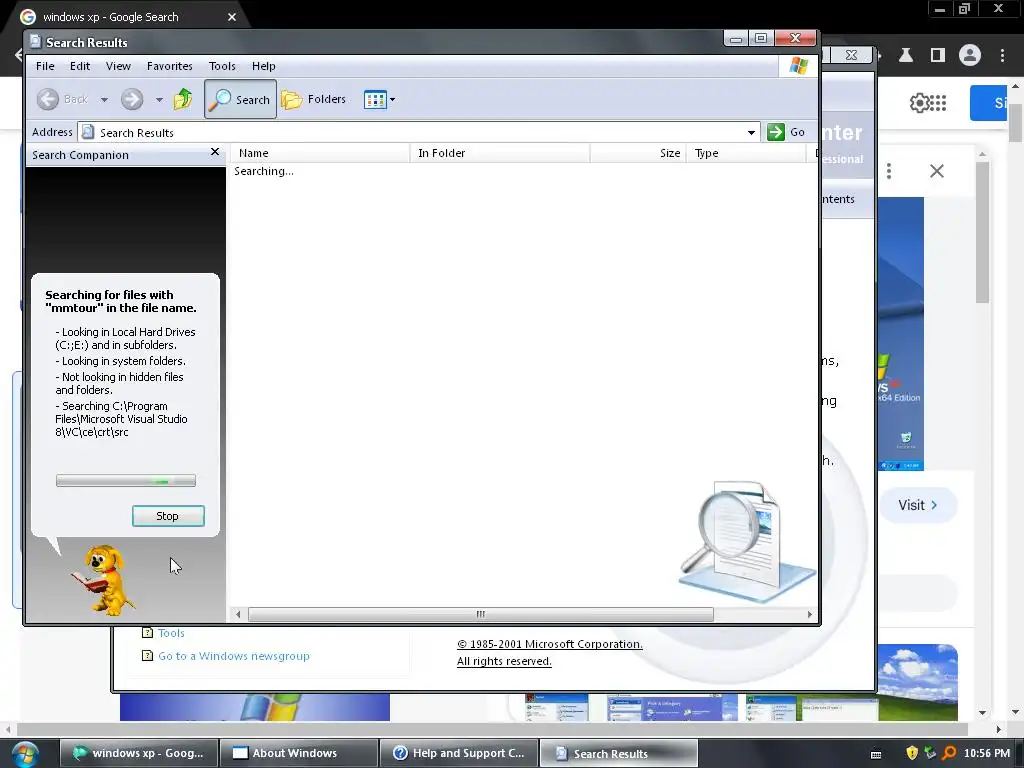Image resolution: width=1024 pixels, height=768 pixels.
Task: Click the horizontal scrollbar thumb in results
Action: point(481,615)
